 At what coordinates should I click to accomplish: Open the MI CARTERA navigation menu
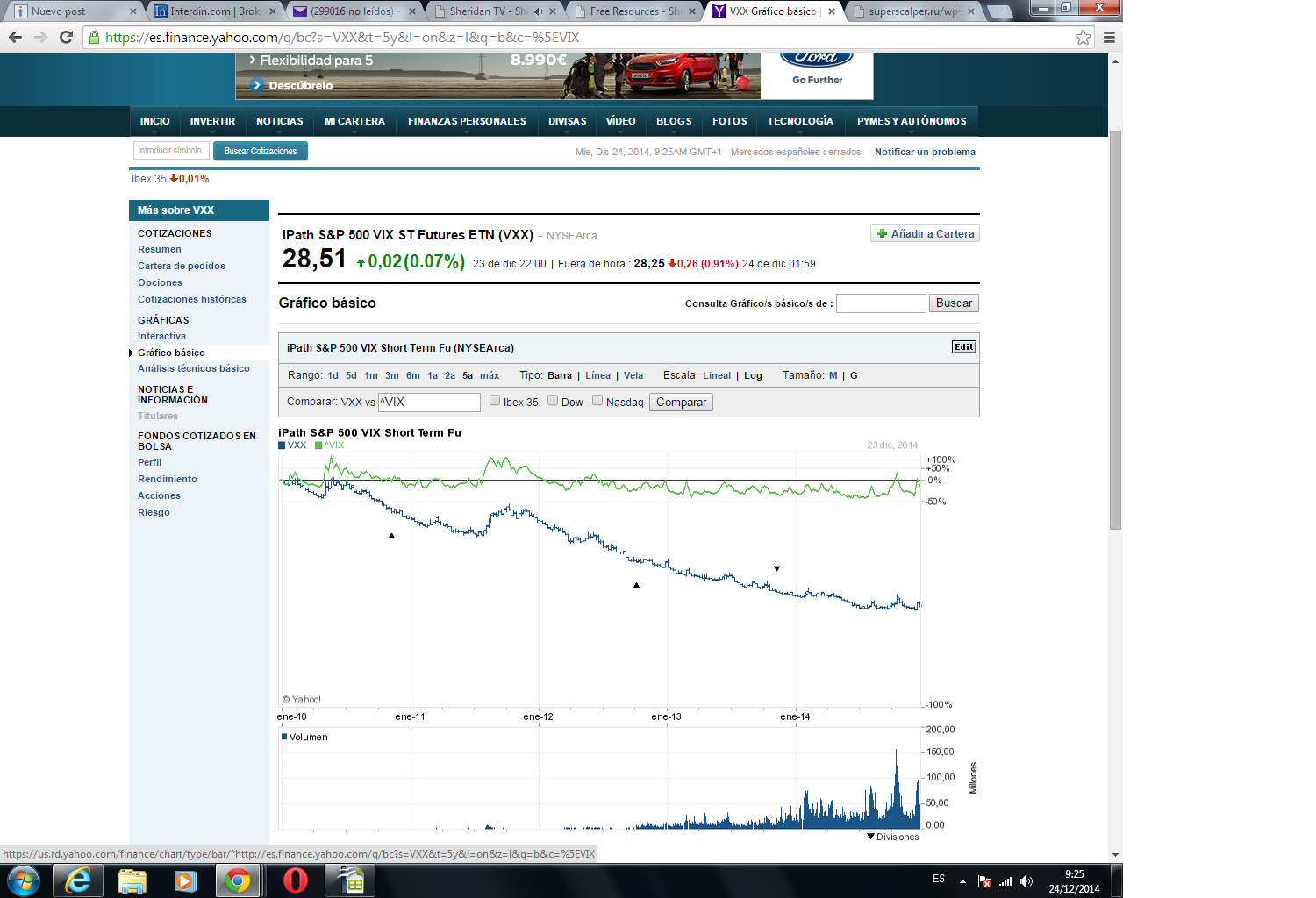(354, 121)
